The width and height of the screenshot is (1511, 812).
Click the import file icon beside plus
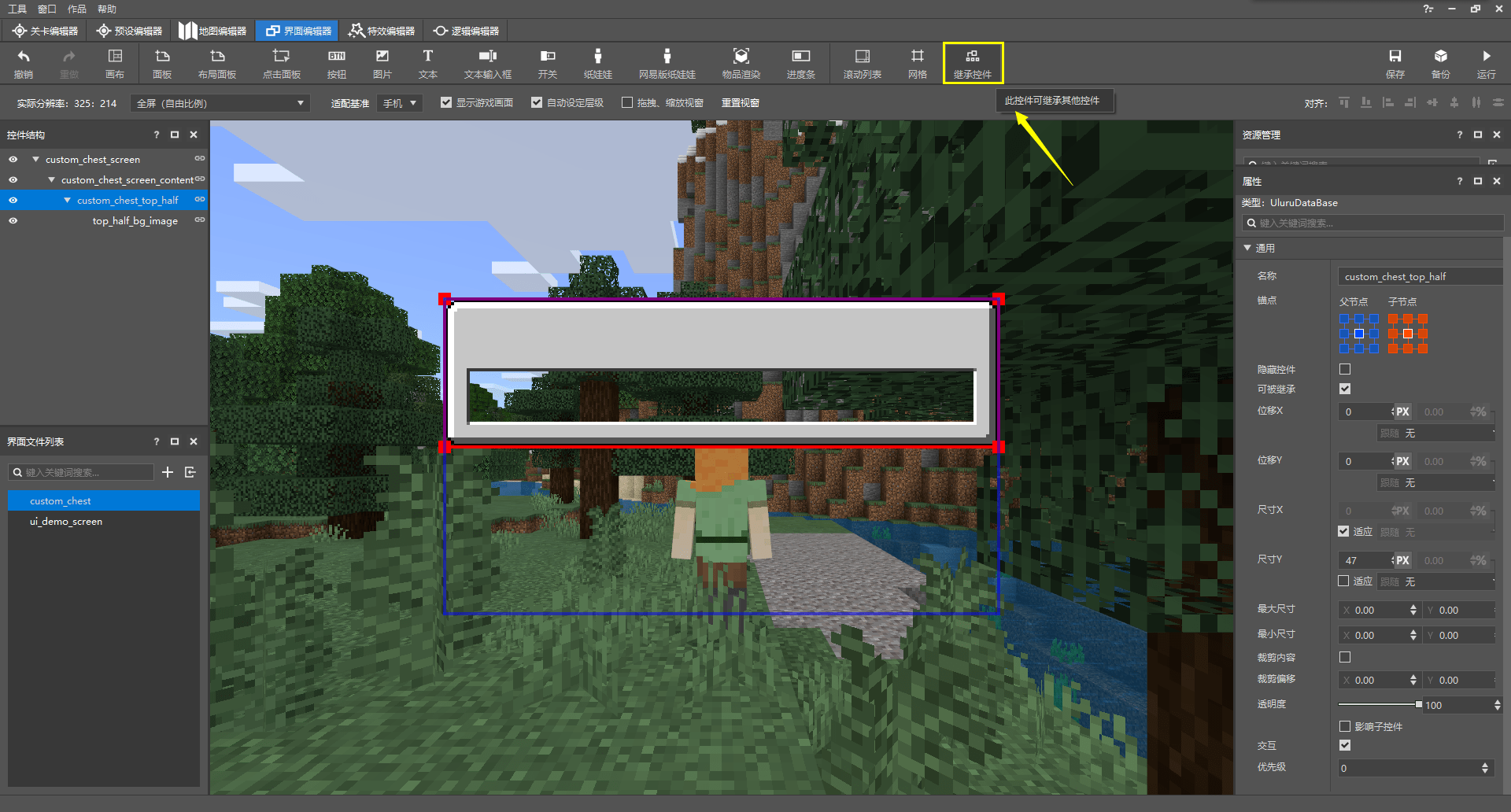[190, 472]
